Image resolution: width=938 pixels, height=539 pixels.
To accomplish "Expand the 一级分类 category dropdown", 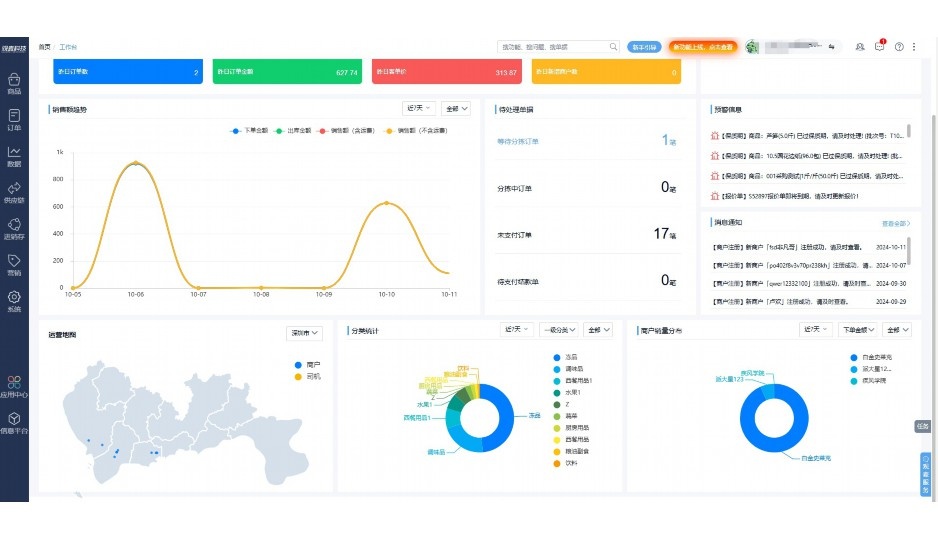I will click(x=558, y=330).
